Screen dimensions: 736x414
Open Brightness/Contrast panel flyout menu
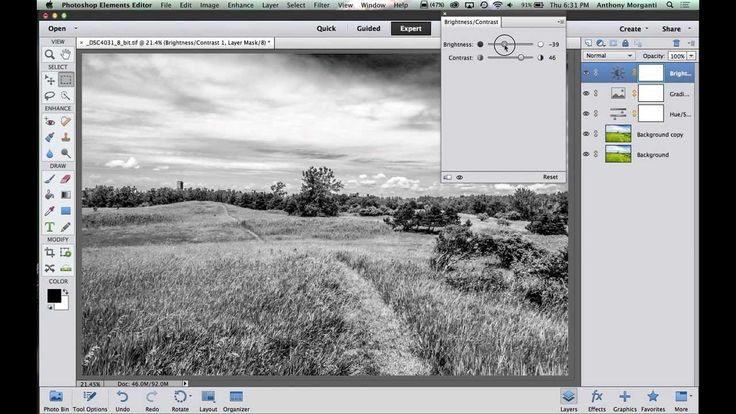point(560,22)
